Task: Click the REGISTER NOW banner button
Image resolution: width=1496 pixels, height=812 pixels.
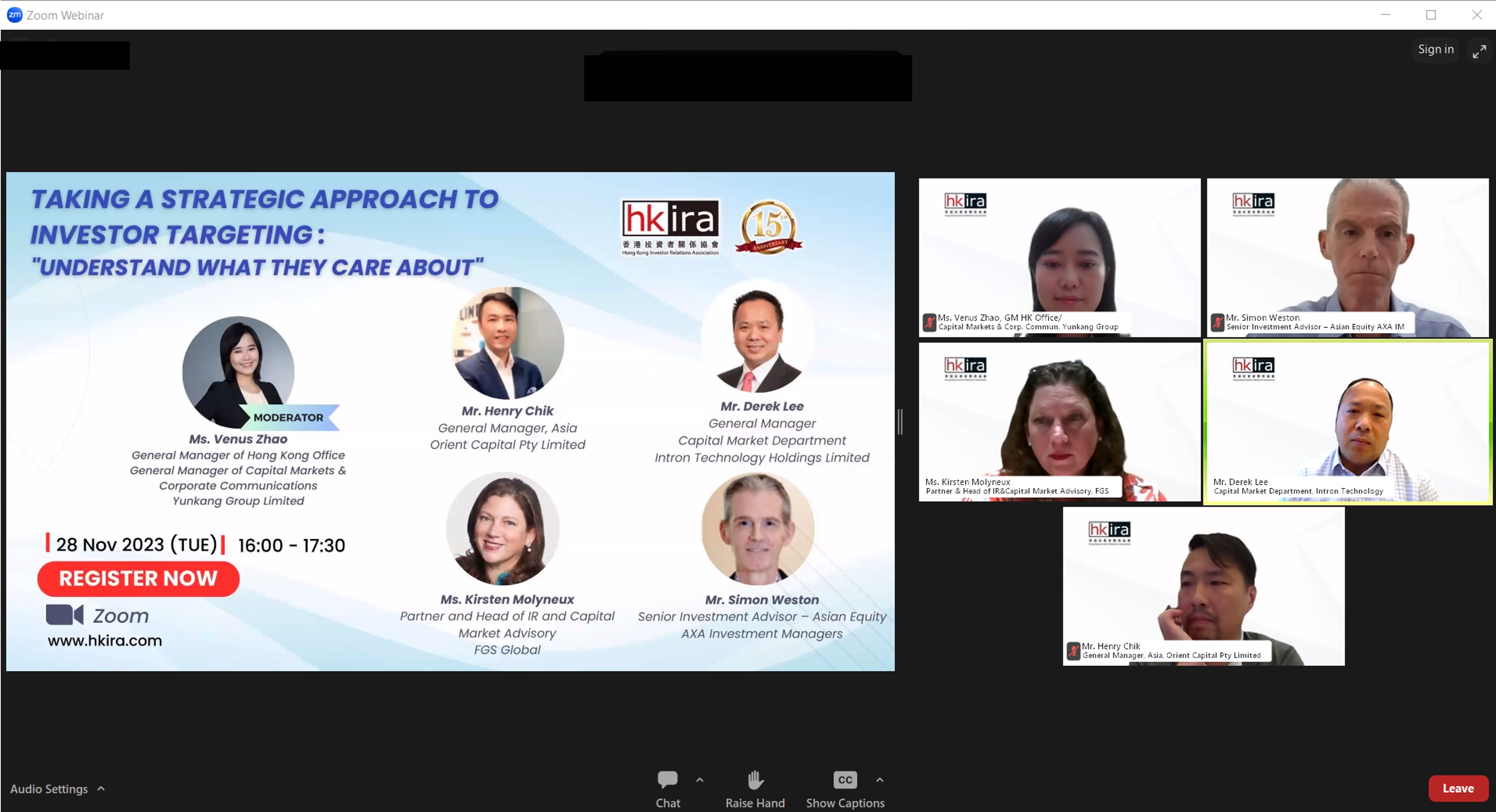Action: (x=138, y=579)
